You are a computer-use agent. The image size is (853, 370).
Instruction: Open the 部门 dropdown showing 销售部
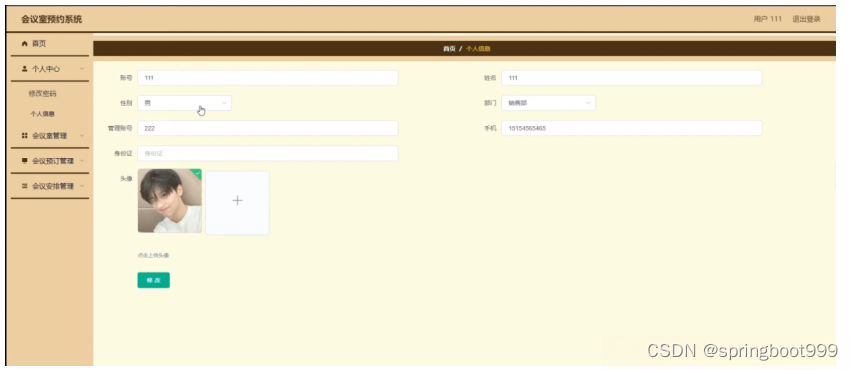click(x=548, y=103)
